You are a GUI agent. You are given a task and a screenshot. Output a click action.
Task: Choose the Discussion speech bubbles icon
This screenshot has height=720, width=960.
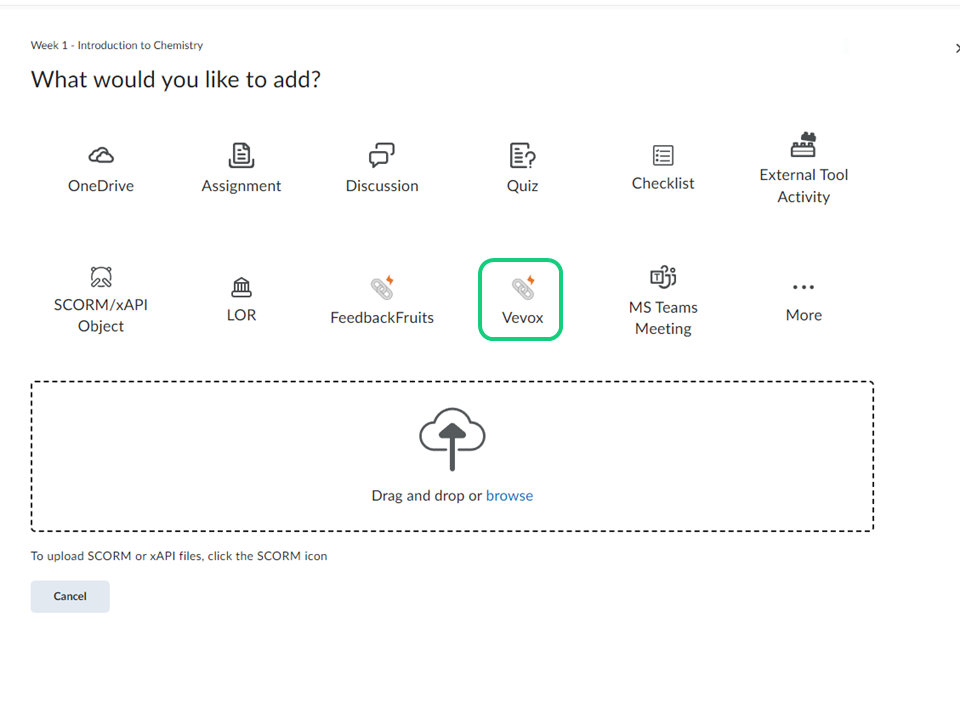(382, 156)
